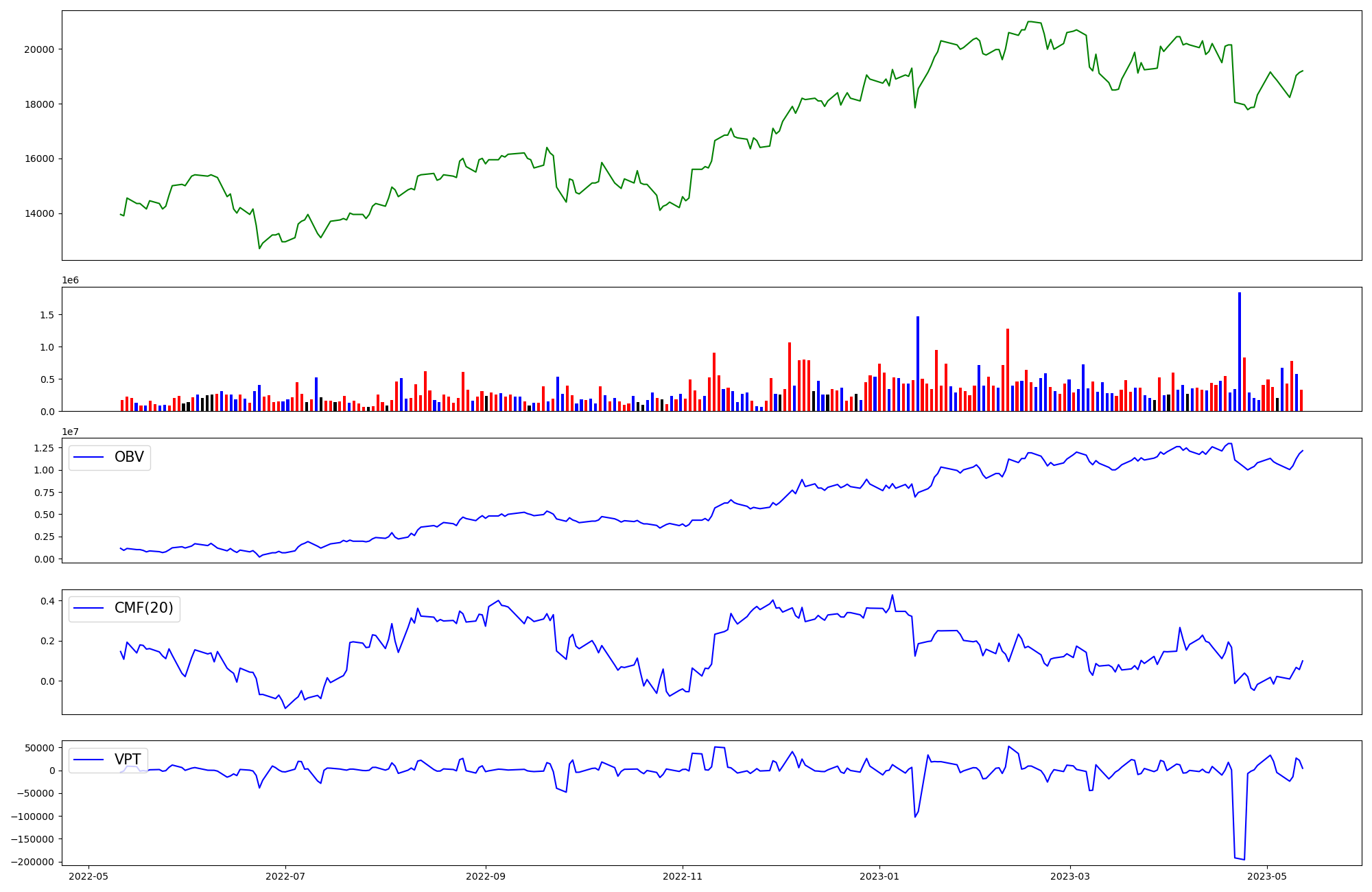Viewport: 1372px width, 892px height.
Task: Click the -200000 VPT axis tick label
Action: [34, 862]
